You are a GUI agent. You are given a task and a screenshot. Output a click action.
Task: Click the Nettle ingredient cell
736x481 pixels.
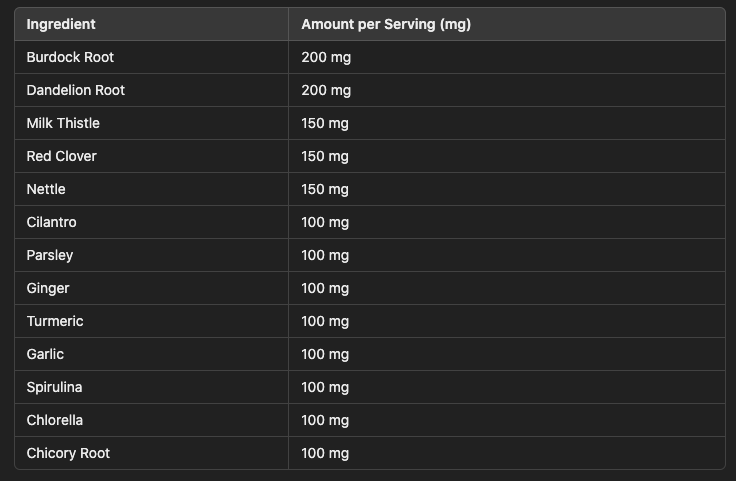pos(46,189)
